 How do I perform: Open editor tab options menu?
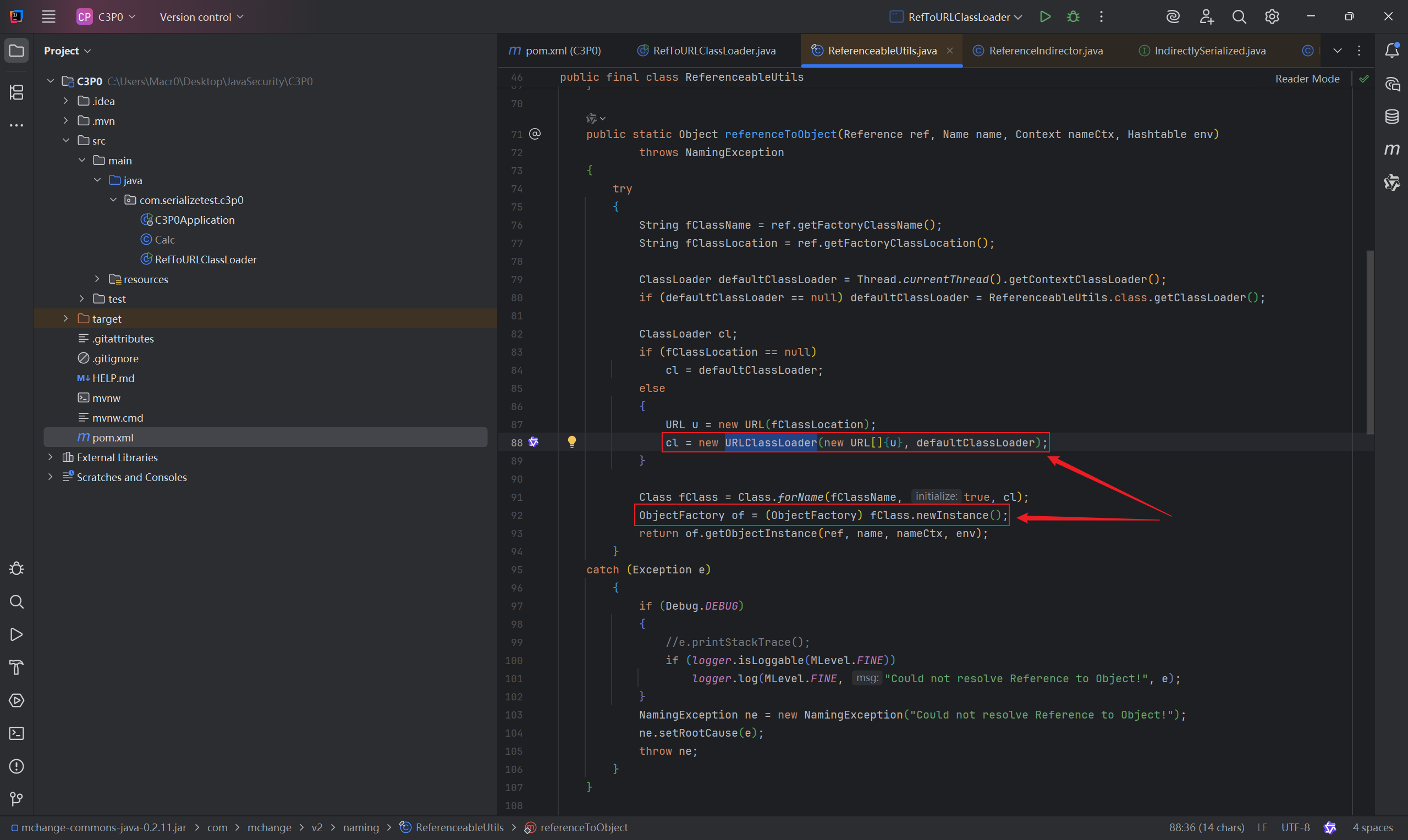[x=1359, y=51]
